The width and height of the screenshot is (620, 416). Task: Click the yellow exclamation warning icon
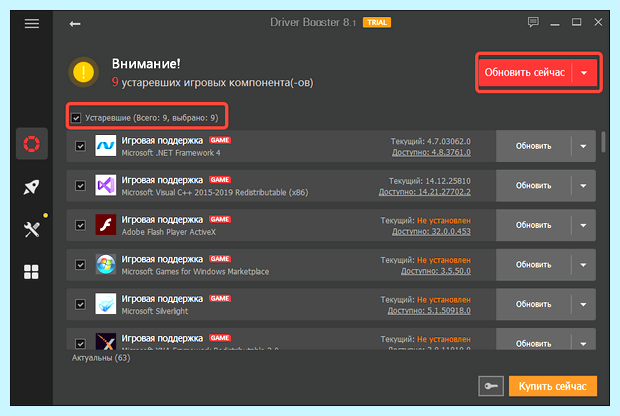coord(83,72)
